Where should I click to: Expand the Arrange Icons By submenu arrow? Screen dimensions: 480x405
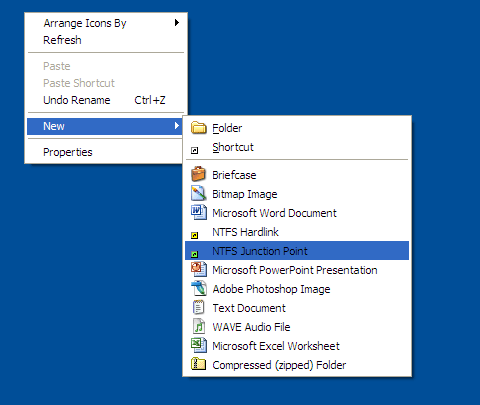tap(177, 23)
